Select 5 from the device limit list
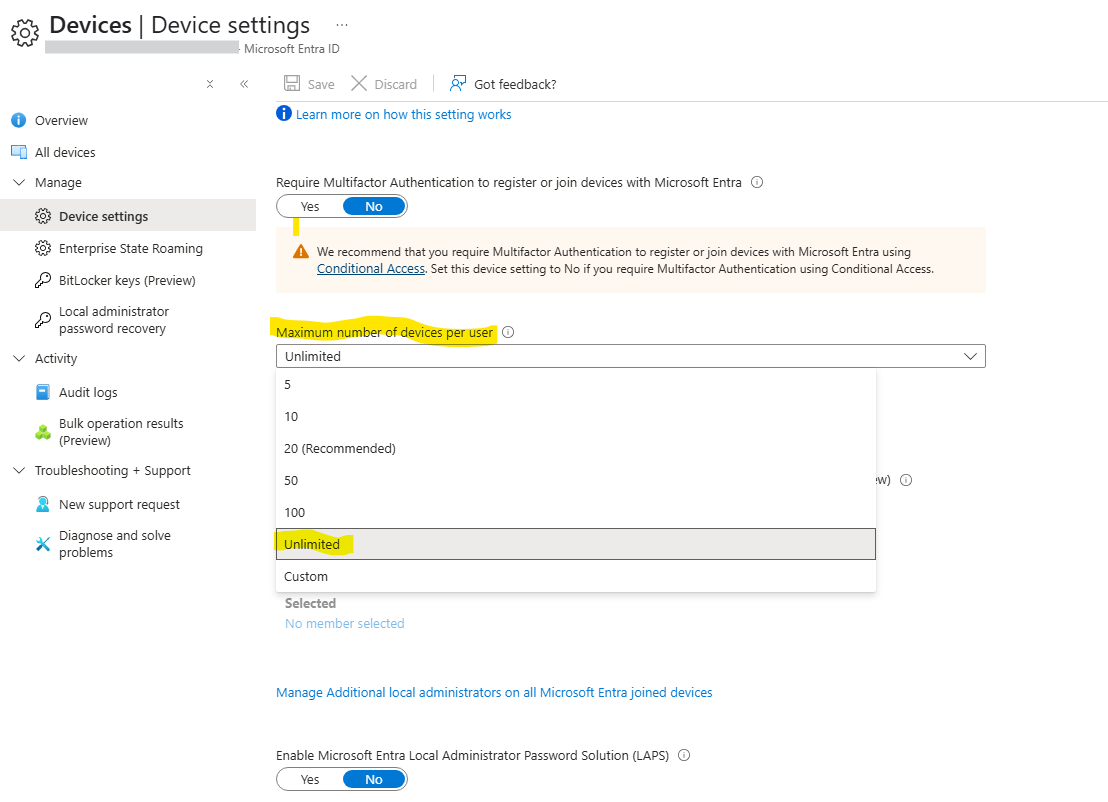The image size is (1108, 802). (x=576, y=384)
